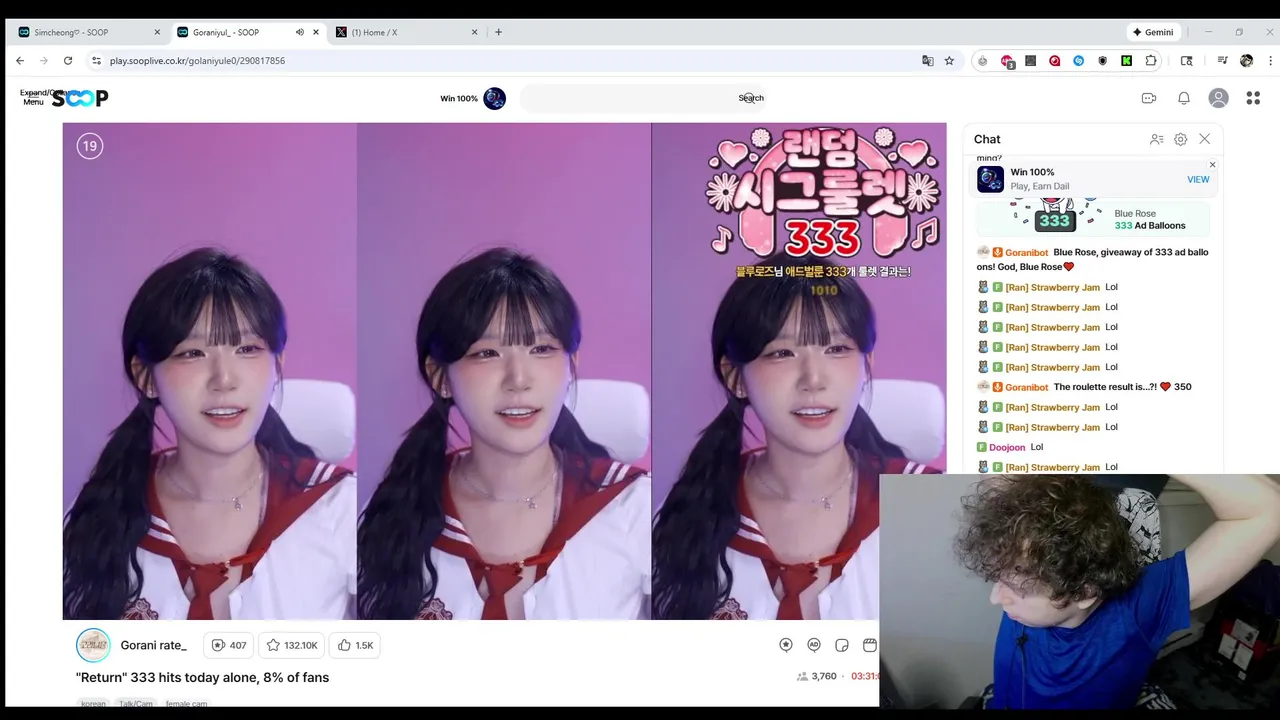
Task: Click the sticker icon below video
Action: pos(842,645)
